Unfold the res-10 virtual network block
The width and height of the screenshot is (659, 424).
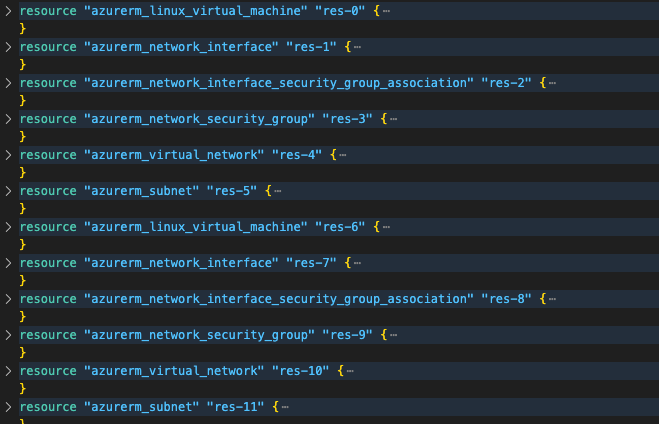pos(8,371)
